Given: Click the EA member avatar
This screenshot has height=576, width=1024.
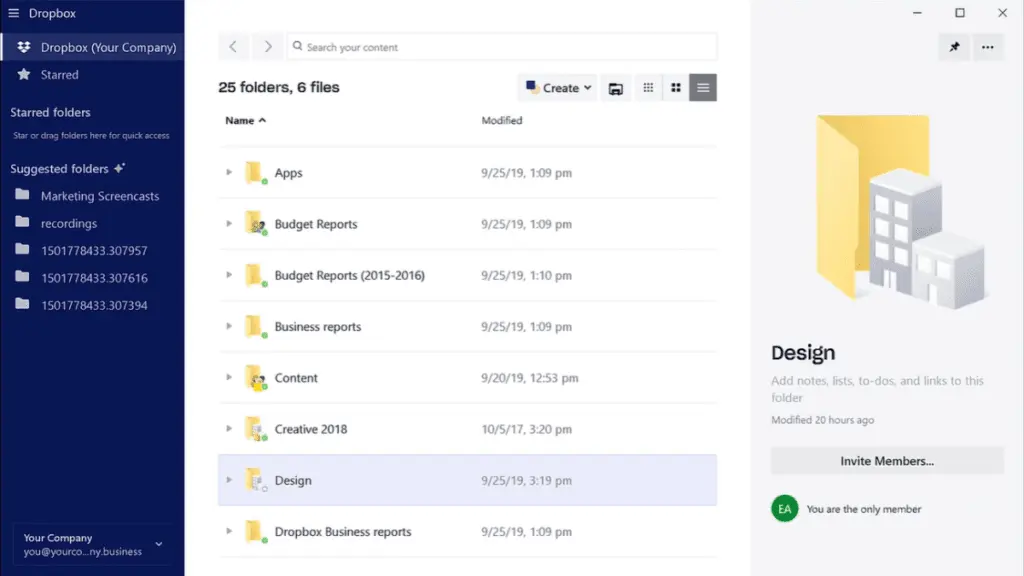Looking at the screenshot, I should point(784,509).
